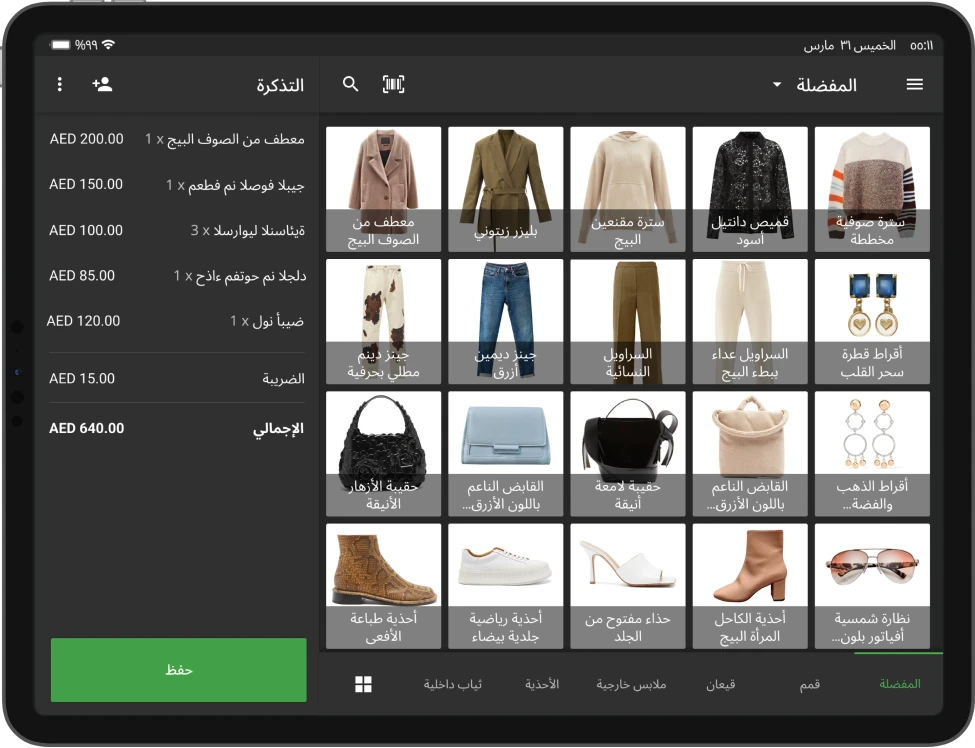Switch to the قمم tab
Image resolution: width=975 pixels, height=748 pixels.
(x=809, y=683)
